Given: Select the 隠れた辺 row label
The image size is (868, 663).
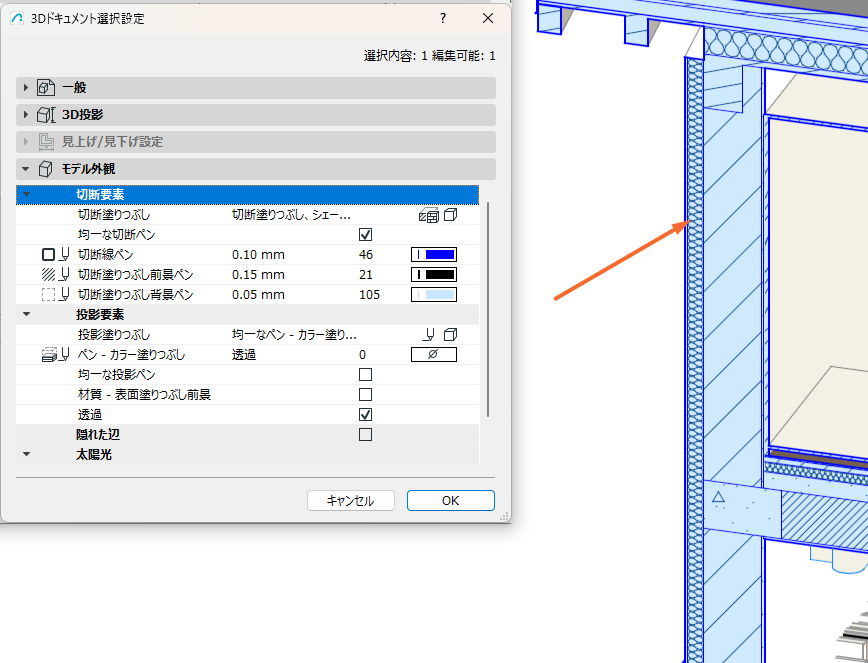Looking at the screenshot, I should 98,434.
